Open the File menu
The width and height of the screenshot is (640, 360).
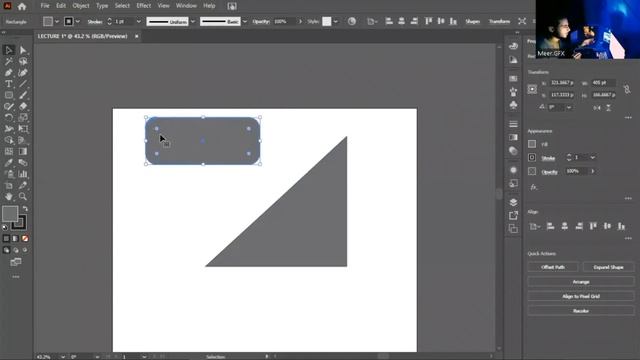45,6
